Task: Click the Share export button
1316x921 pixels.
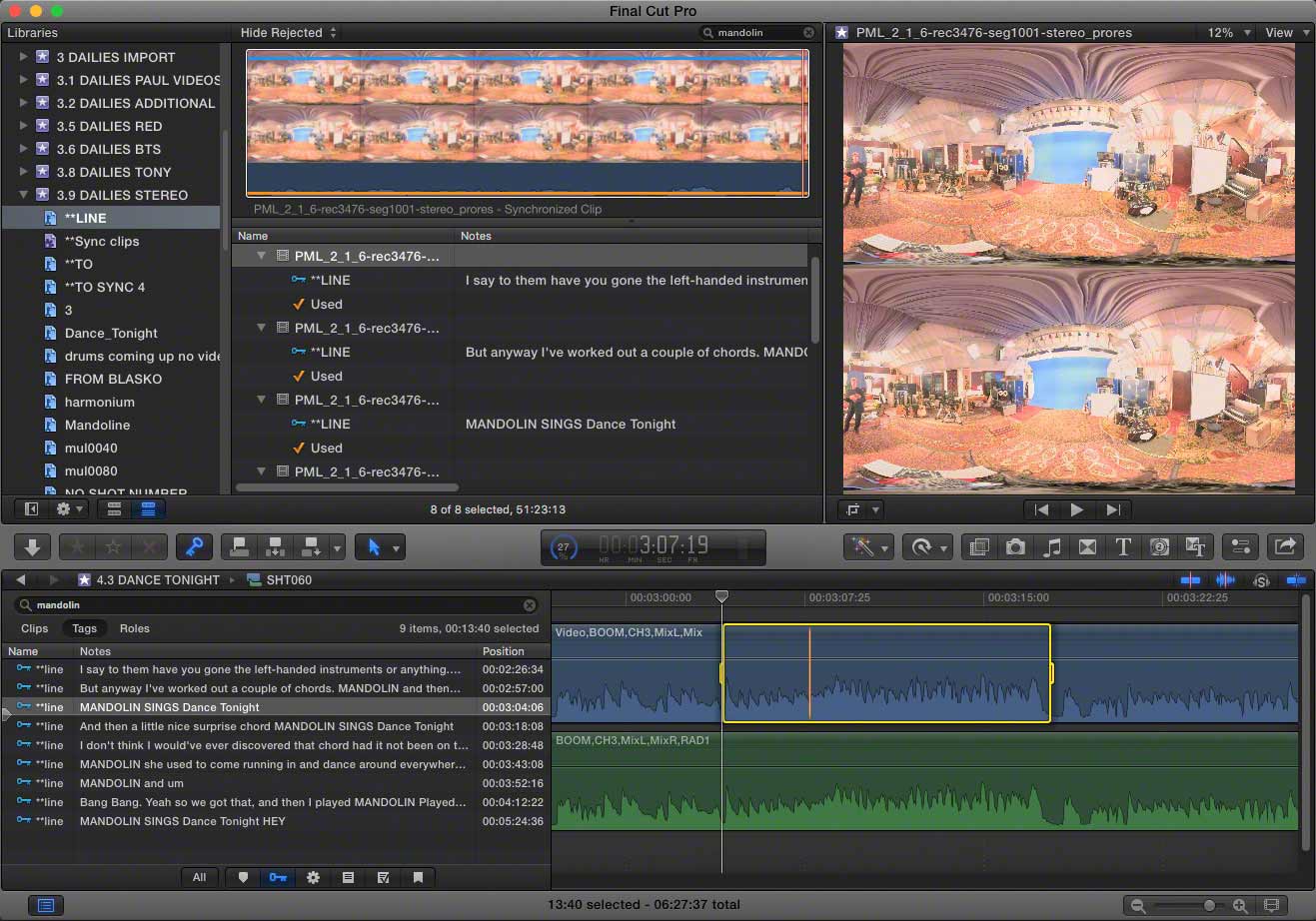Action: (1286, 546)
